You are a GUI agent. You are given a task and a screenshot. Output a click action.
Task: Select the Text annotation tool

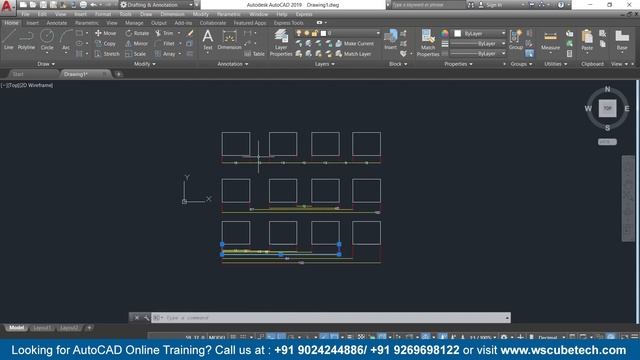pos(208,40)
